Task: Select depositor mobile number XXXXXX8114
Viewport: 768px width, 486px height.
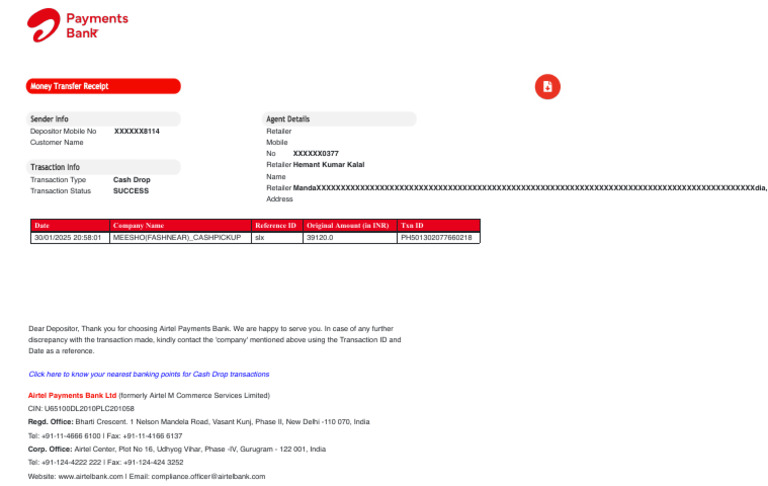Action: point(137,131)
